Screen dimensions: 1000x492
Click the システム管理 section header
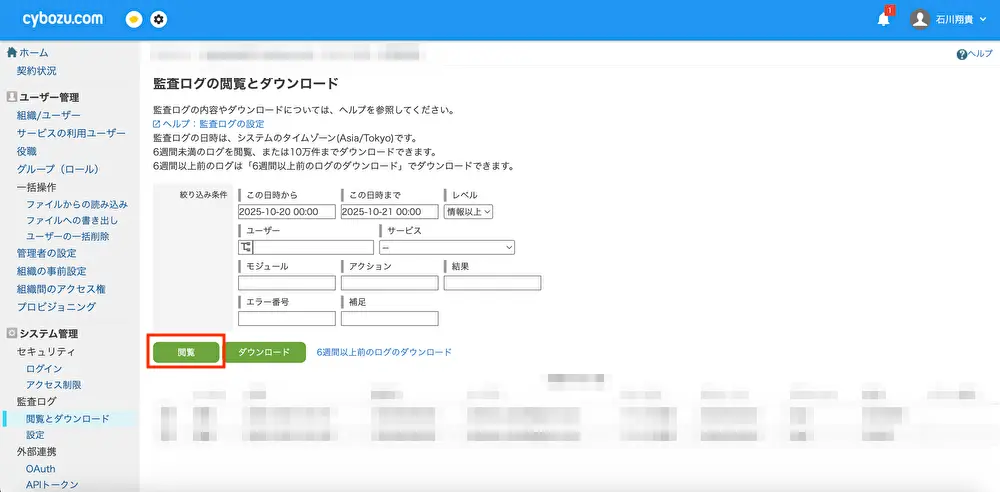[x=49, y=334]
